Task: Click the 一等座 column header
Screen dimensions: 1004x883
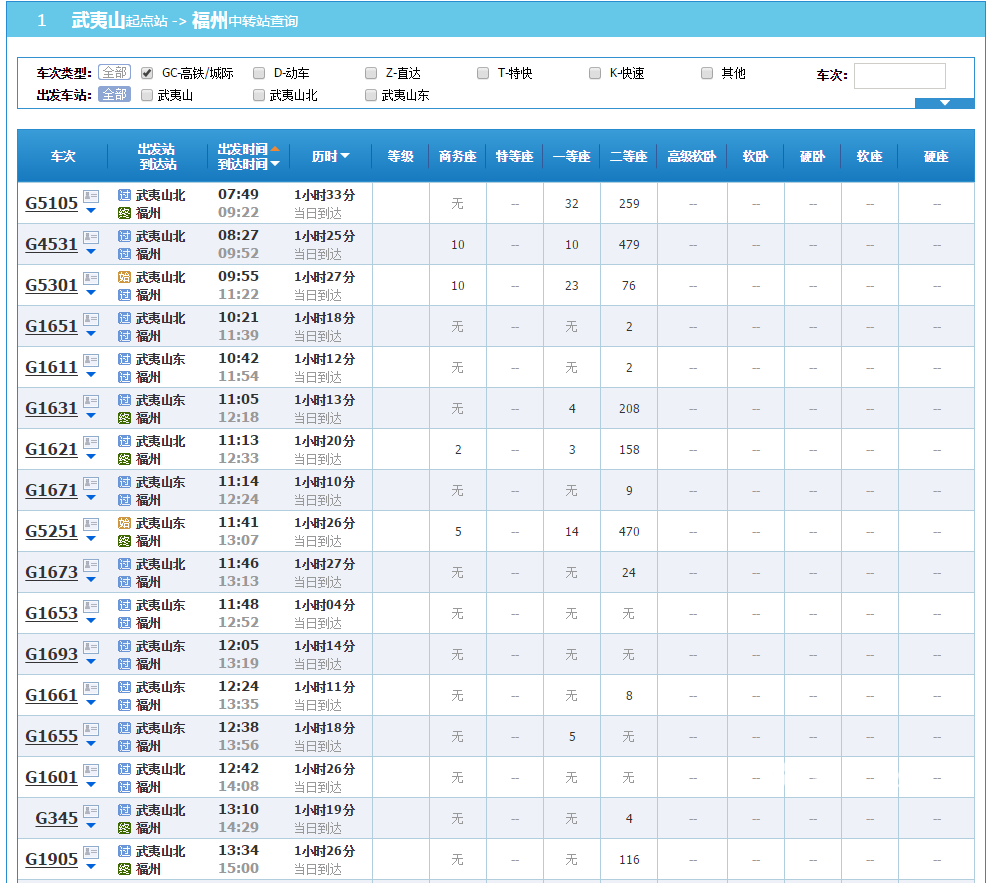Action: click(571, 156)
